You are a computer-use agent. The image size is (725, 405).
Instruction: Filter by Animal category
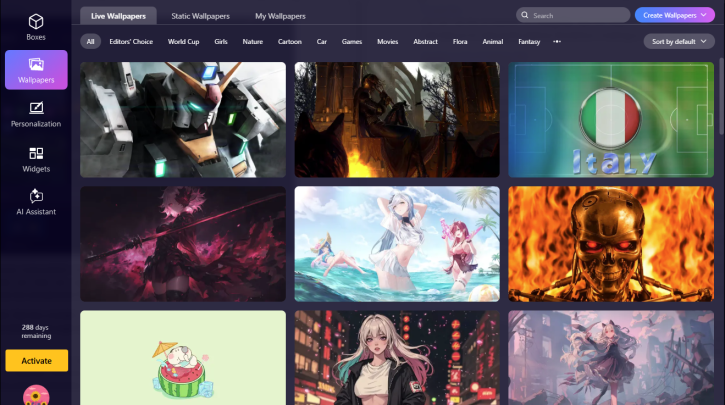493,42
